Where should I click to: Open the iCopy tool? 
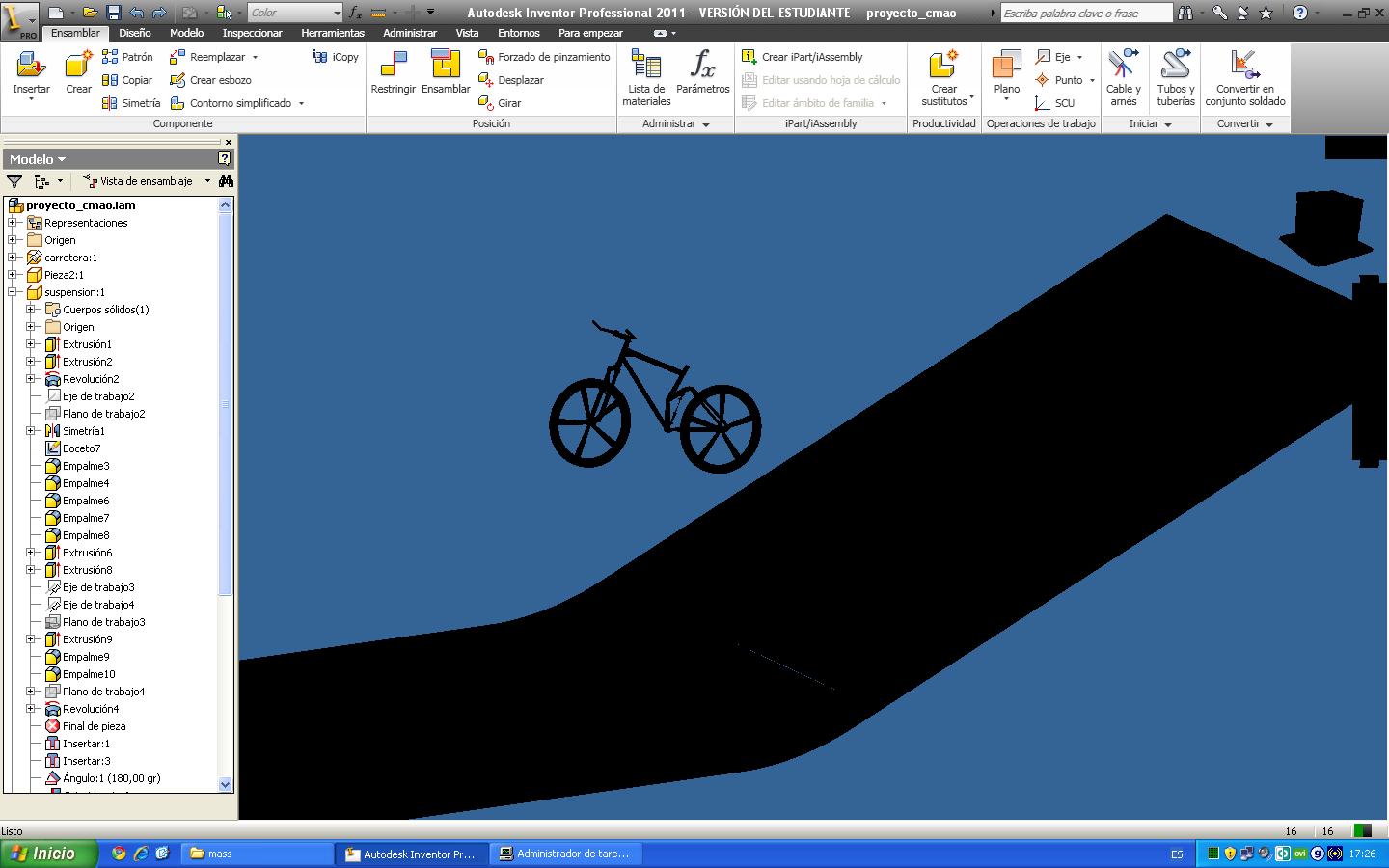point(336,57)
